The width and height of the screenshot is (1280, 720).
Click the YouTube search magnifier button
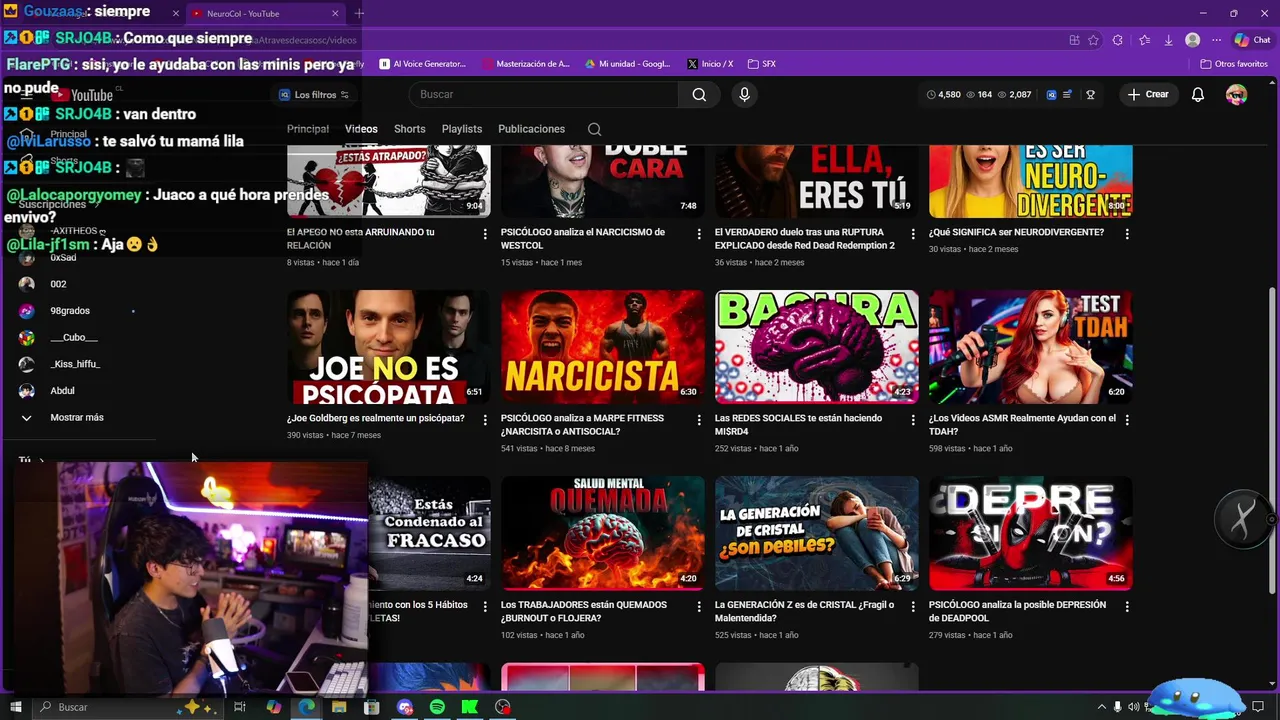[x=699, y=94]
